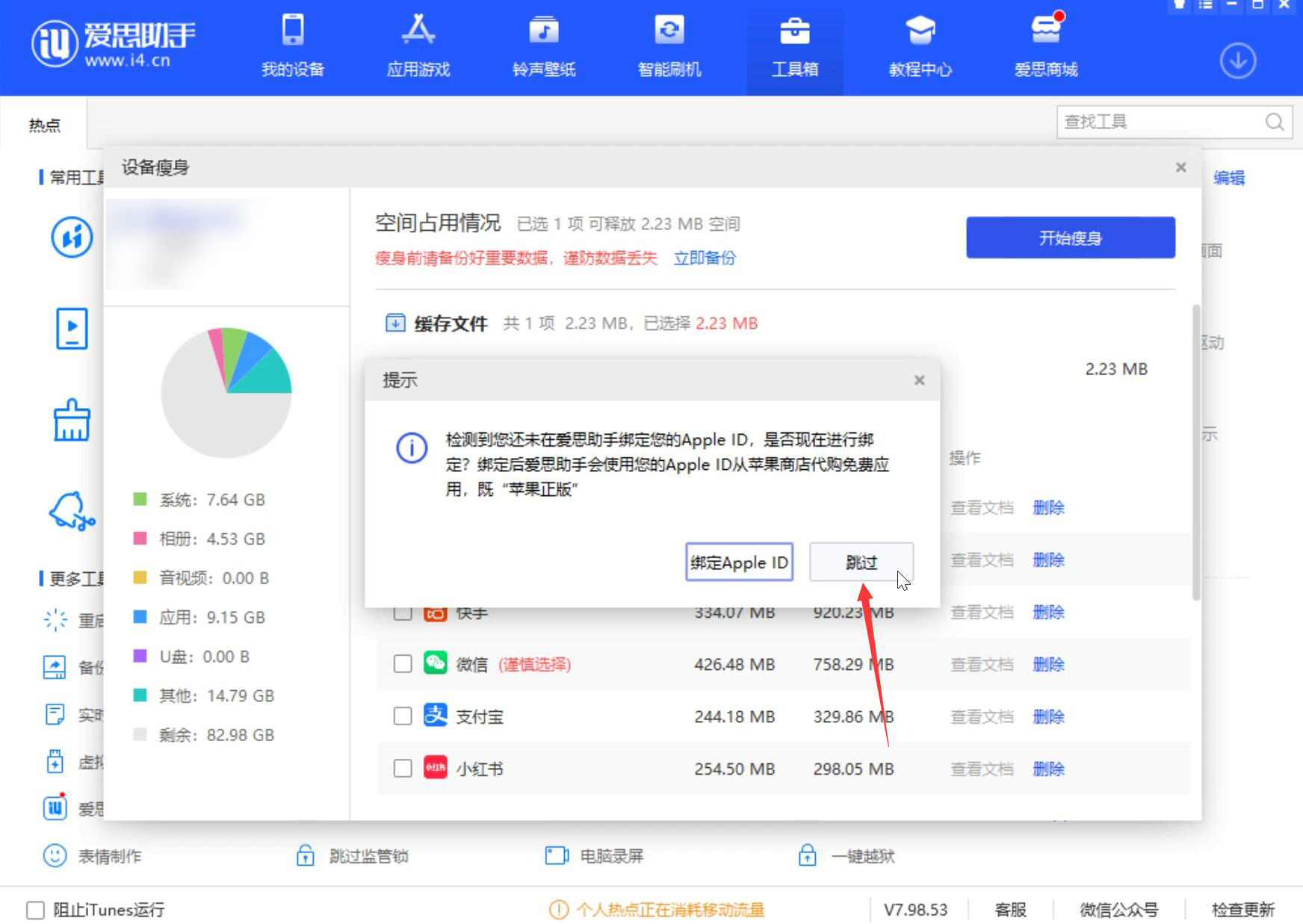Toggle 阻止iTunes运行 checkbox
Image resolution: width=1303 pixels, height=924 pixels.
click(35, 910)
